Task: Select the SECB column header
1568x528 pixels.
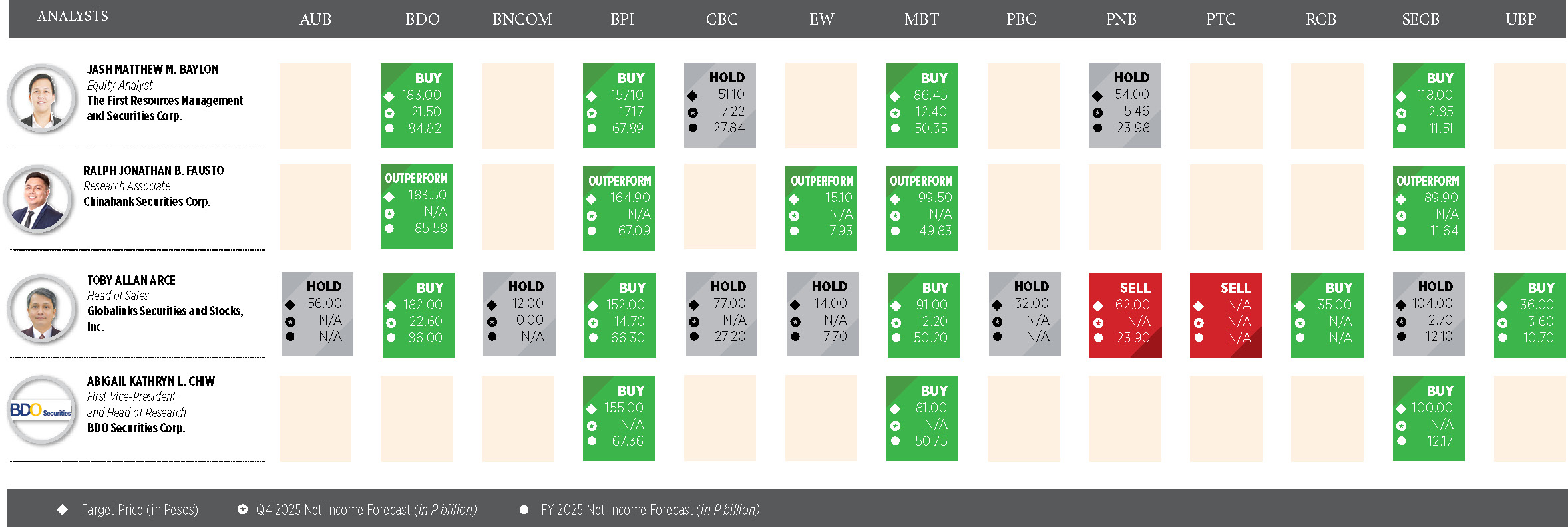Action: [x=1420, y=19]
